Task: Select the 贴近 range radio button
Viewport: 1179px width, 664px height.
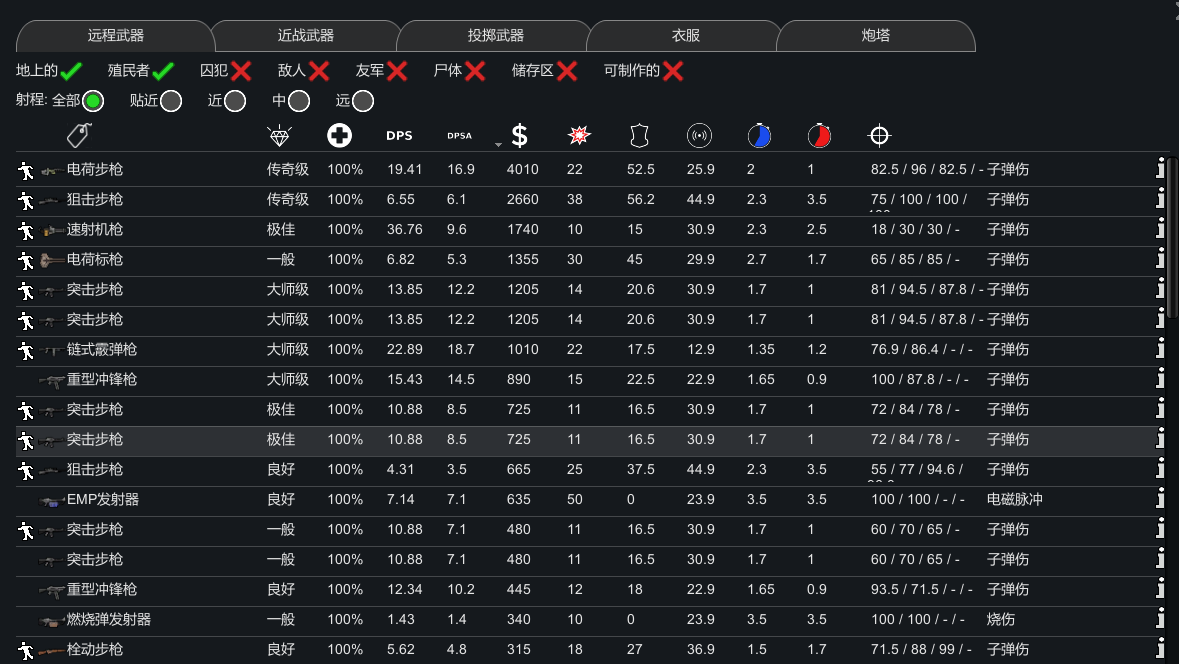Action: pos(171,101)
